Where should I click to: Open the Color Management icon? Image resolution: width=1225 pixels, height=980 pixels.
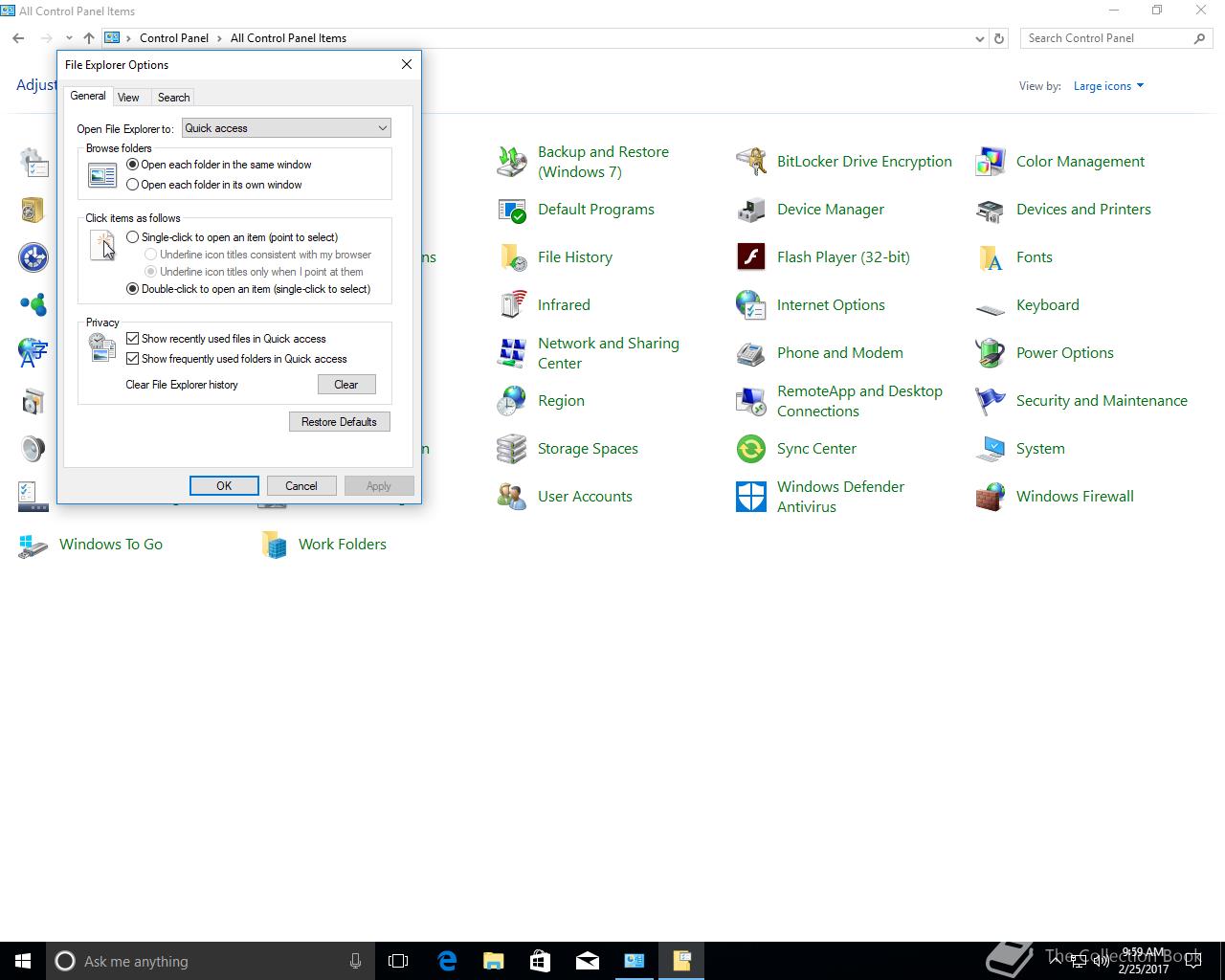pos(991,162)
